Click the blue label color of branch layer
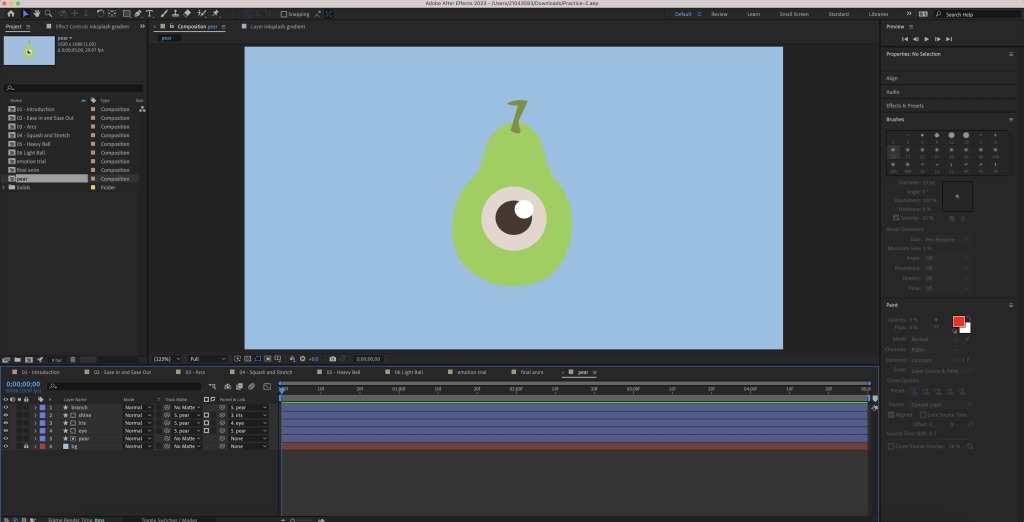 click(42, 407)
